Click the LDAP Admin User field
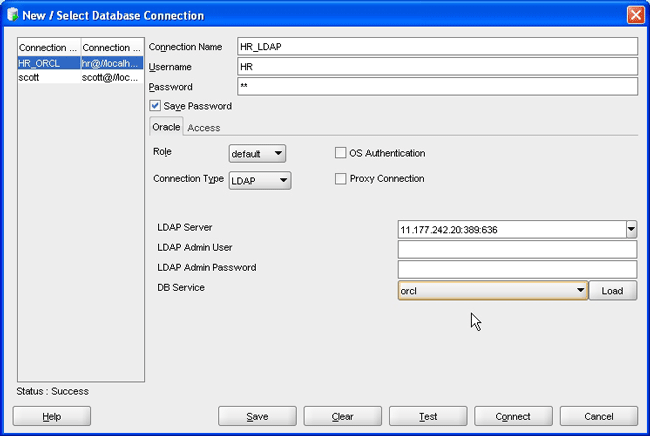The image size is (650, 436). click(x=517, y=249)
